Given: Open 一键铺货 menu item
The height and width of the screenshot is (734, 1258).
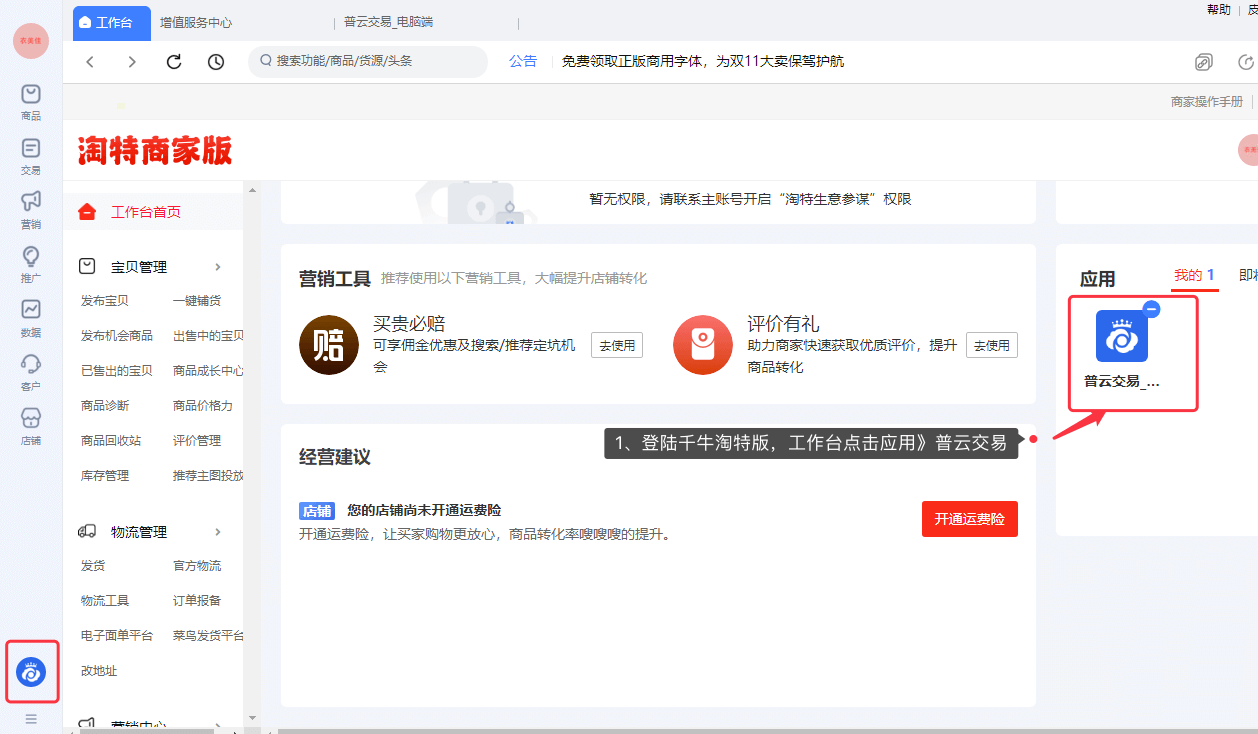Looking at the screenshot, I should tap(197, 301).
